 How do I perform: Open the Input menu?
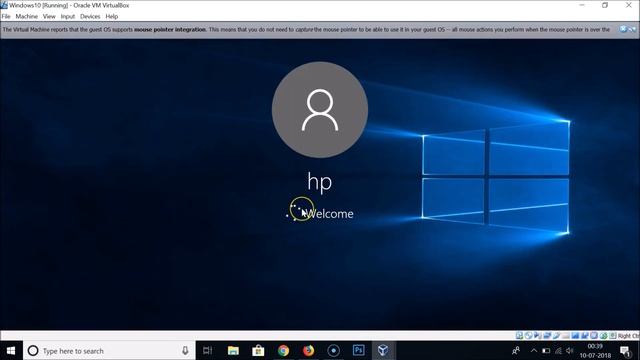pos(68,16)
